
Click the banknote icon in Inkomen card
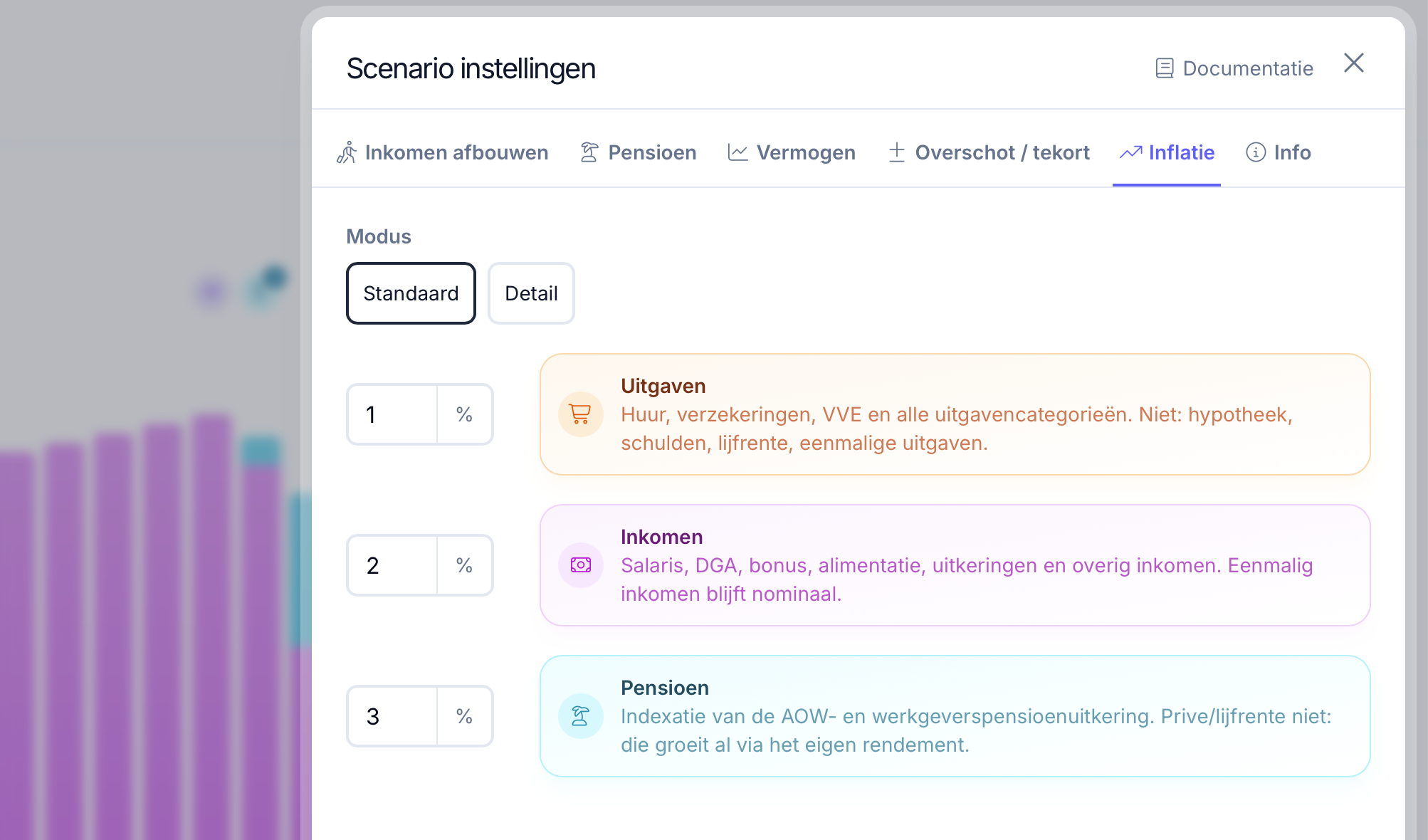pyautogui.click(x=580, y=565)
